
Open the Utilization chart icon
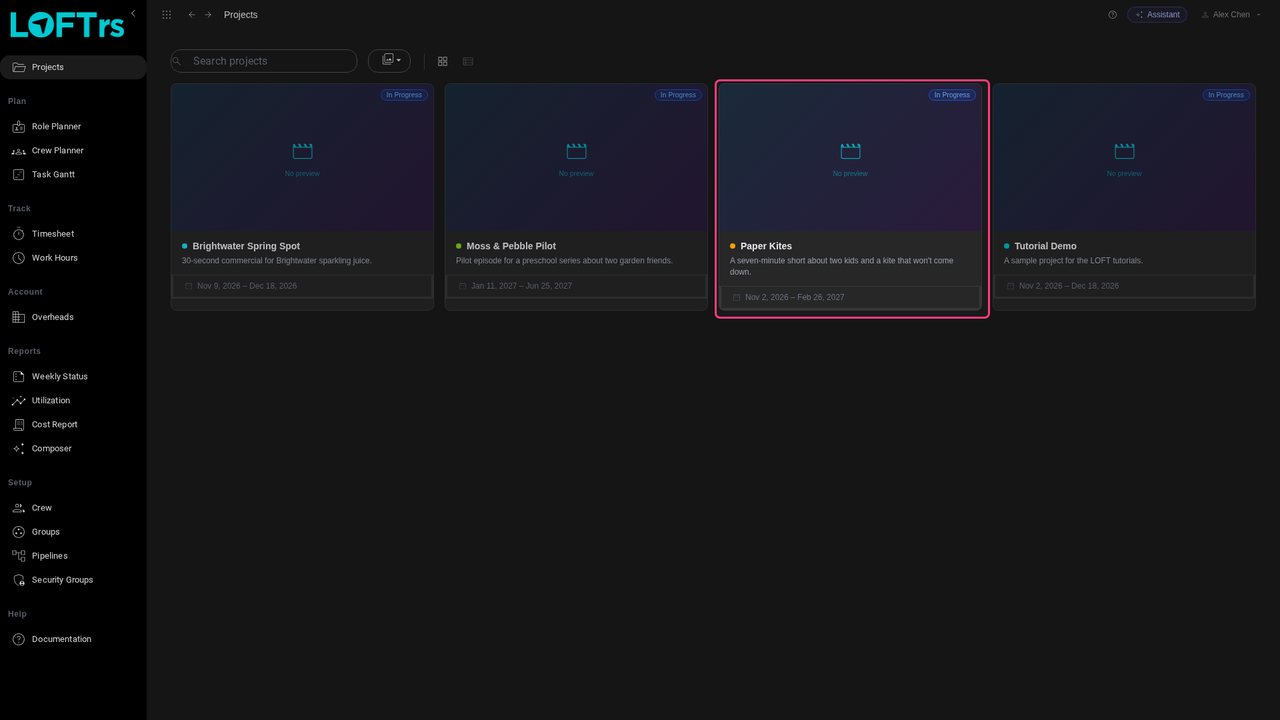(18, 401)
